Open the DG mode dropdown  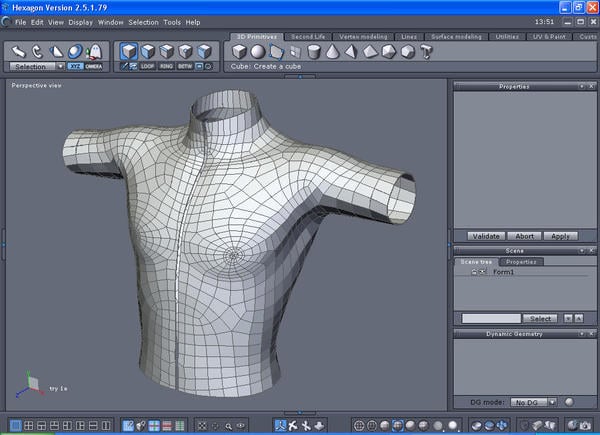pos(533,401)
